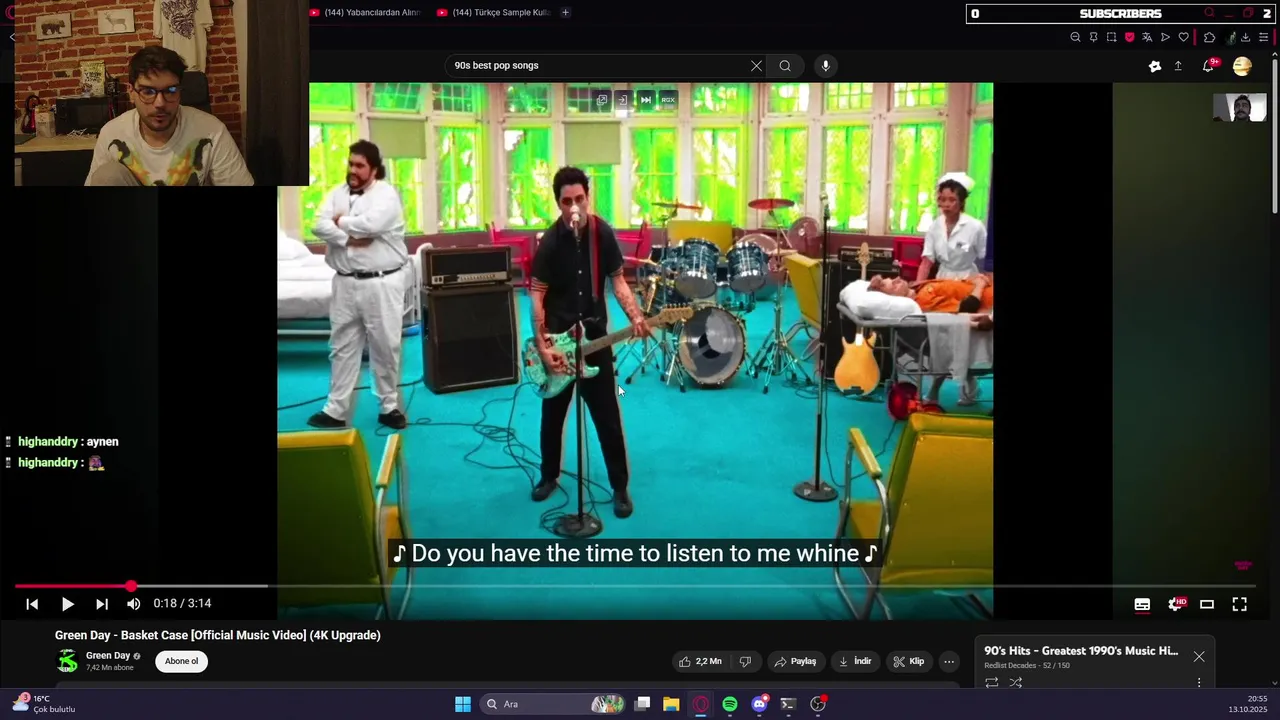This screenshot has height=720, width=1280.
Task: Open video player quality settings gear
Action: (x=1176, y=604)
